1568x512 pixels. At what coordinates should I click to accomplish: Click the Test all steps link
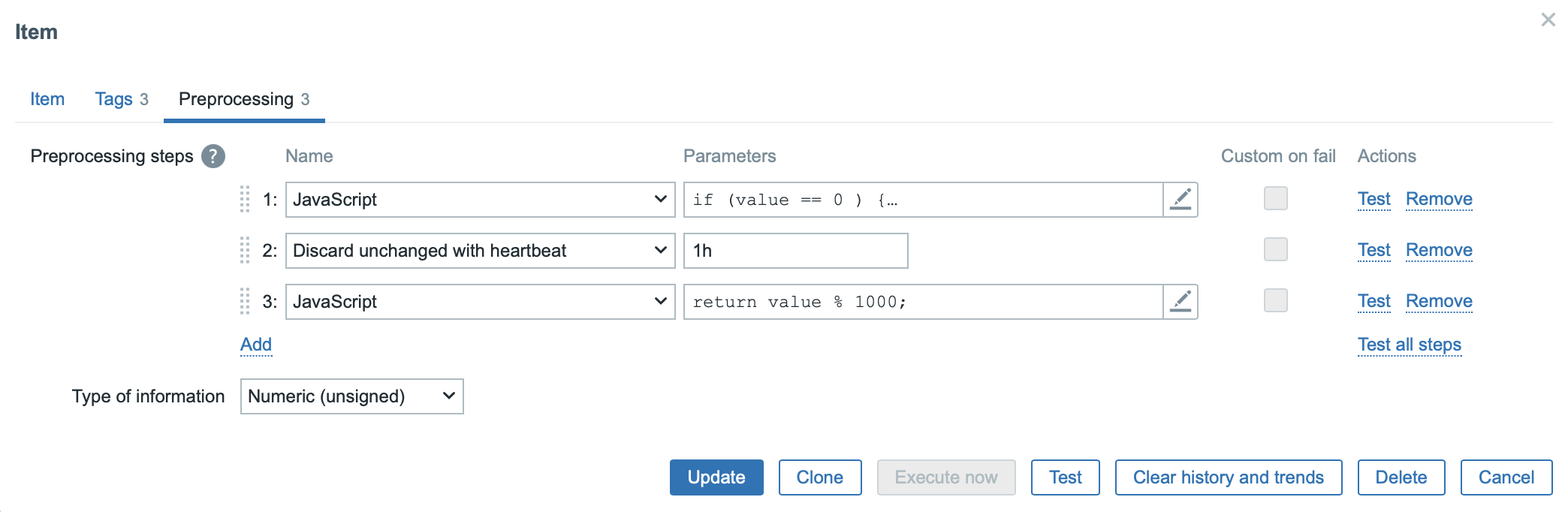(x=1410, y=345)
